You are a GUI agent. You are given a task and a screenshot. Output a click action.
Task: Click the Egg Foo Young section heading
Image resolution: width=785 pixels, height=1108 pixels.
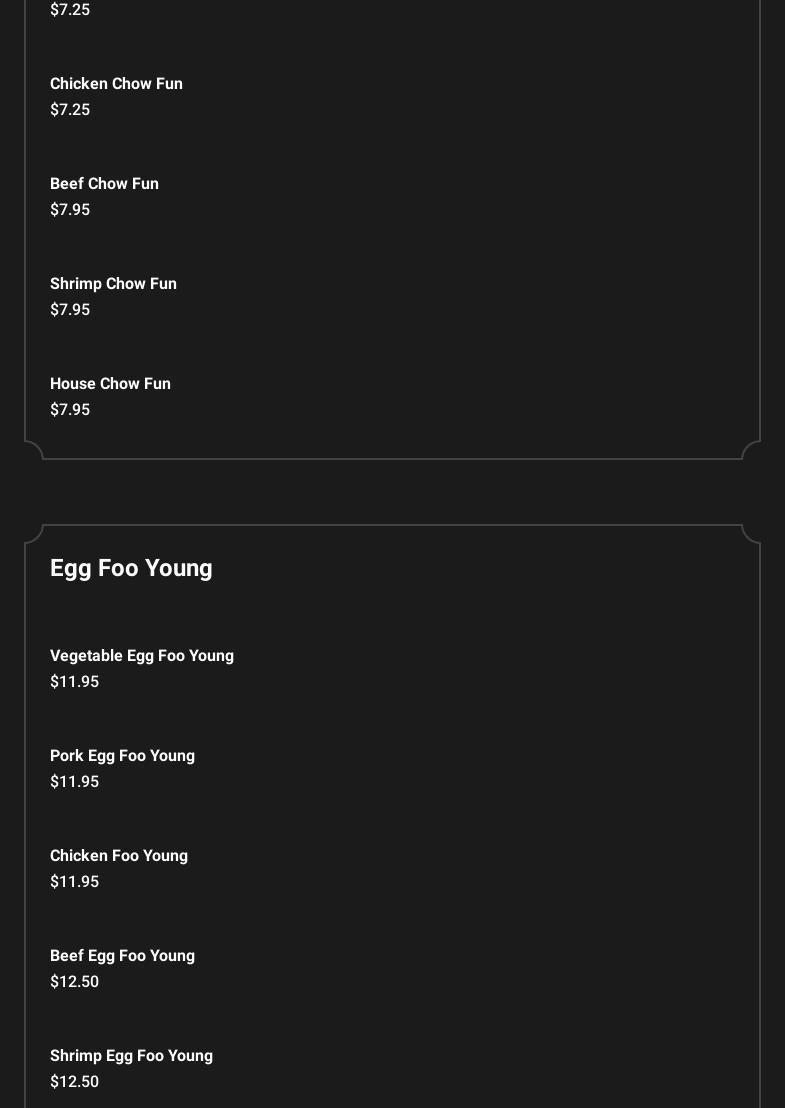pos(131,568)
